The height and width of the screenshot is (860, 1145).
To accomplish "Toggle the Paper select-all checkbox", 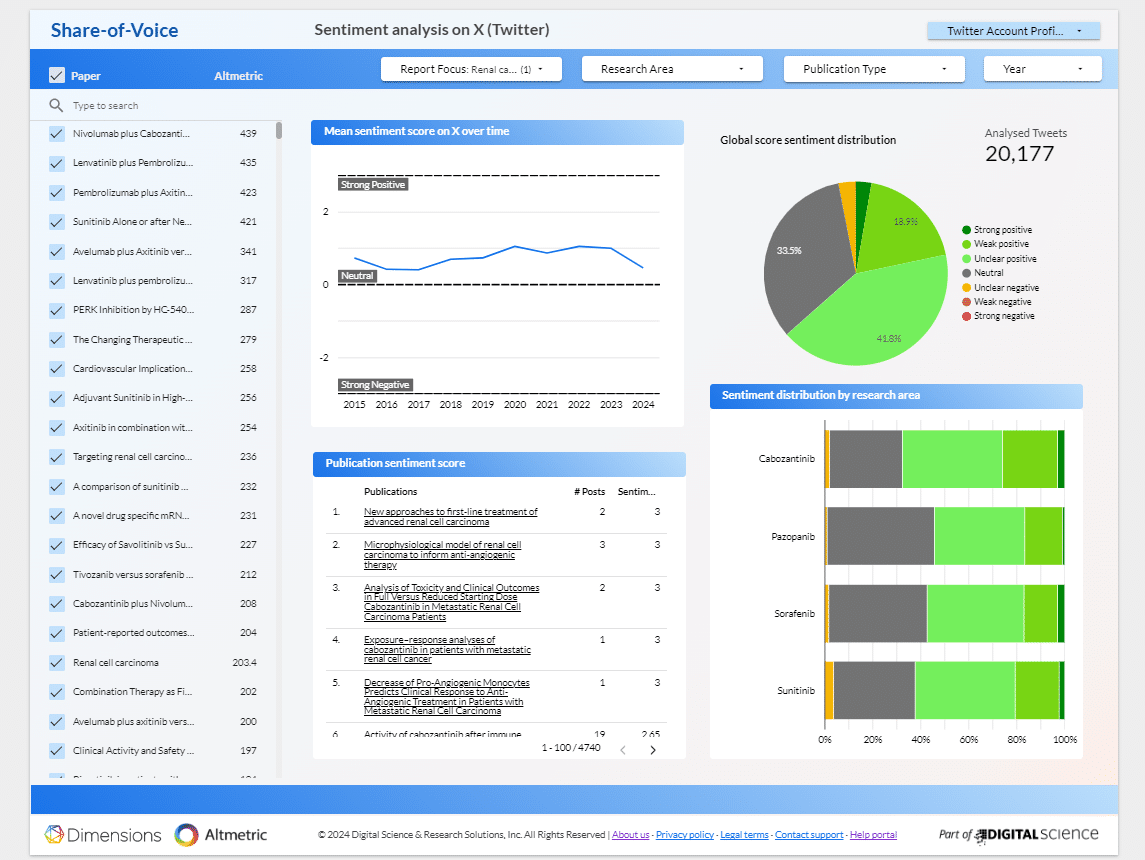I will 57,76.
